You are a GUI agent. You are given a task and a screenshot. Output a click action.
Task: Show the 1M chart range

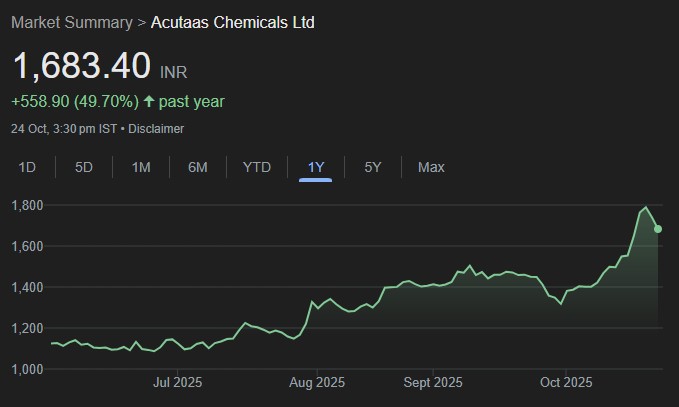point(141,167)
